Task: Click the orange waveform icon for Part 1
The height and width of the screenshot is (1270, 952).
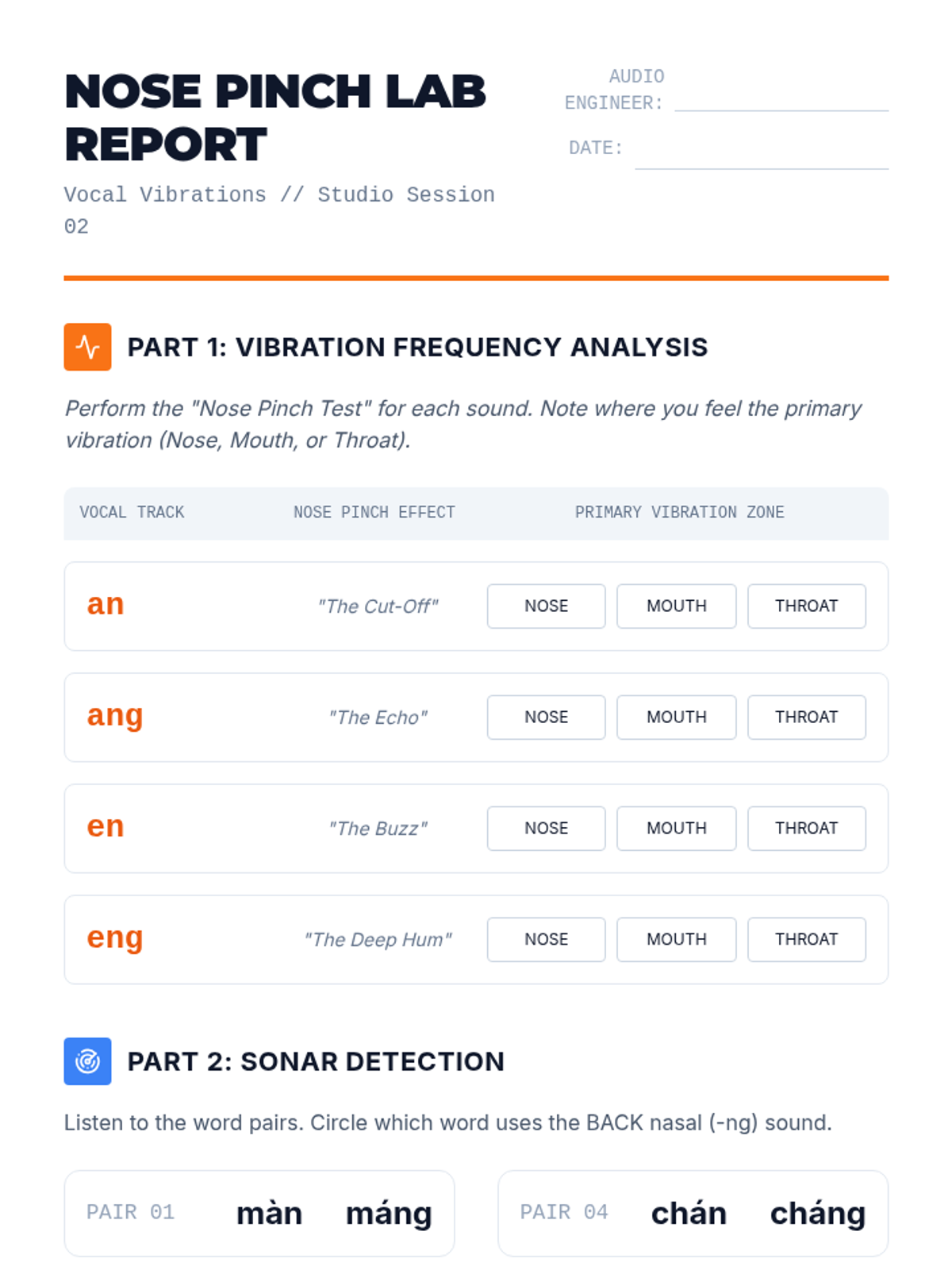Action: tap(87, 347)
